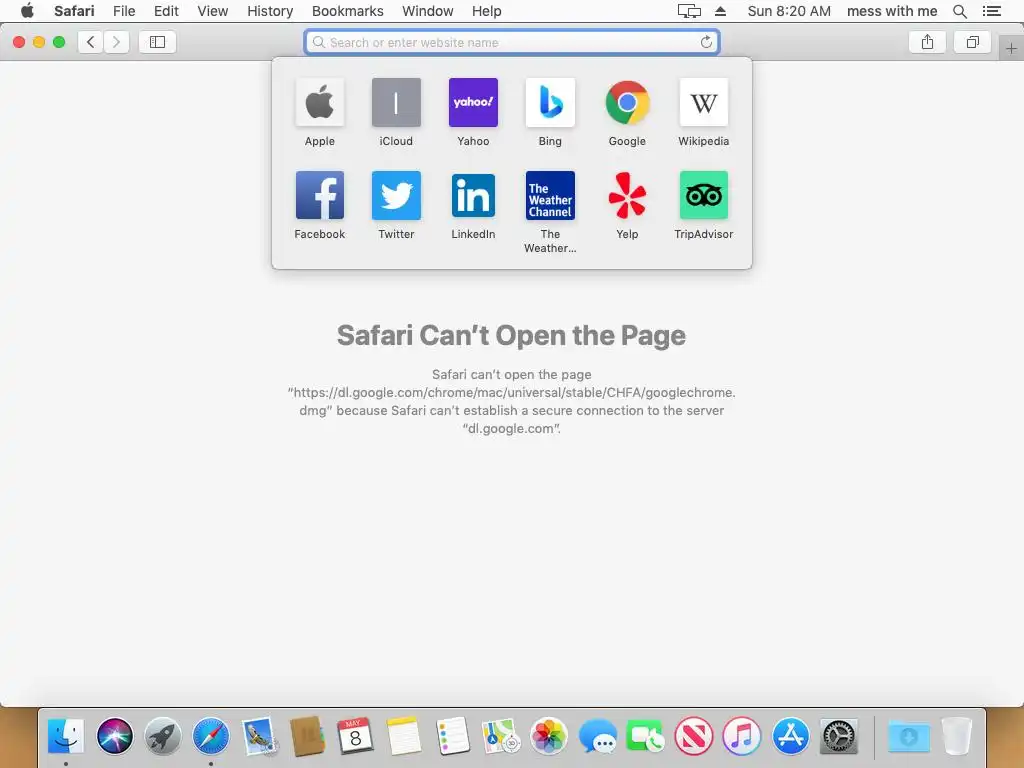Screen dimensions: 1024x768
Task: Add a new tab with the plus button
Action: coord(1011,48)
